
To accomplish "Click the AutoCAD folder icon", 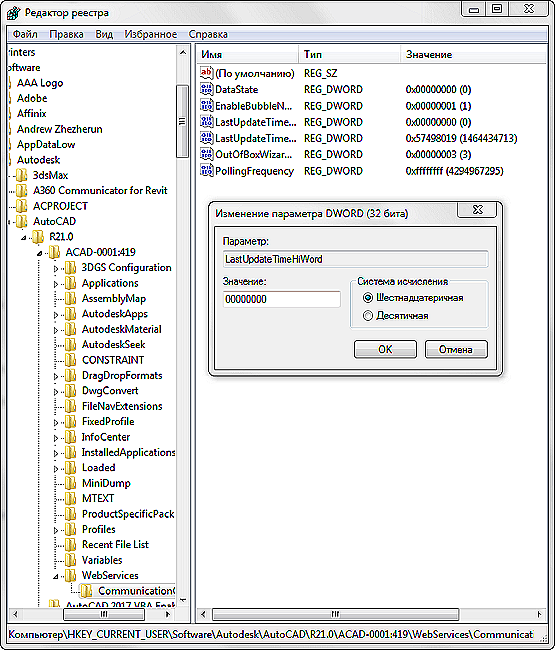I will (x=22, y=221).
